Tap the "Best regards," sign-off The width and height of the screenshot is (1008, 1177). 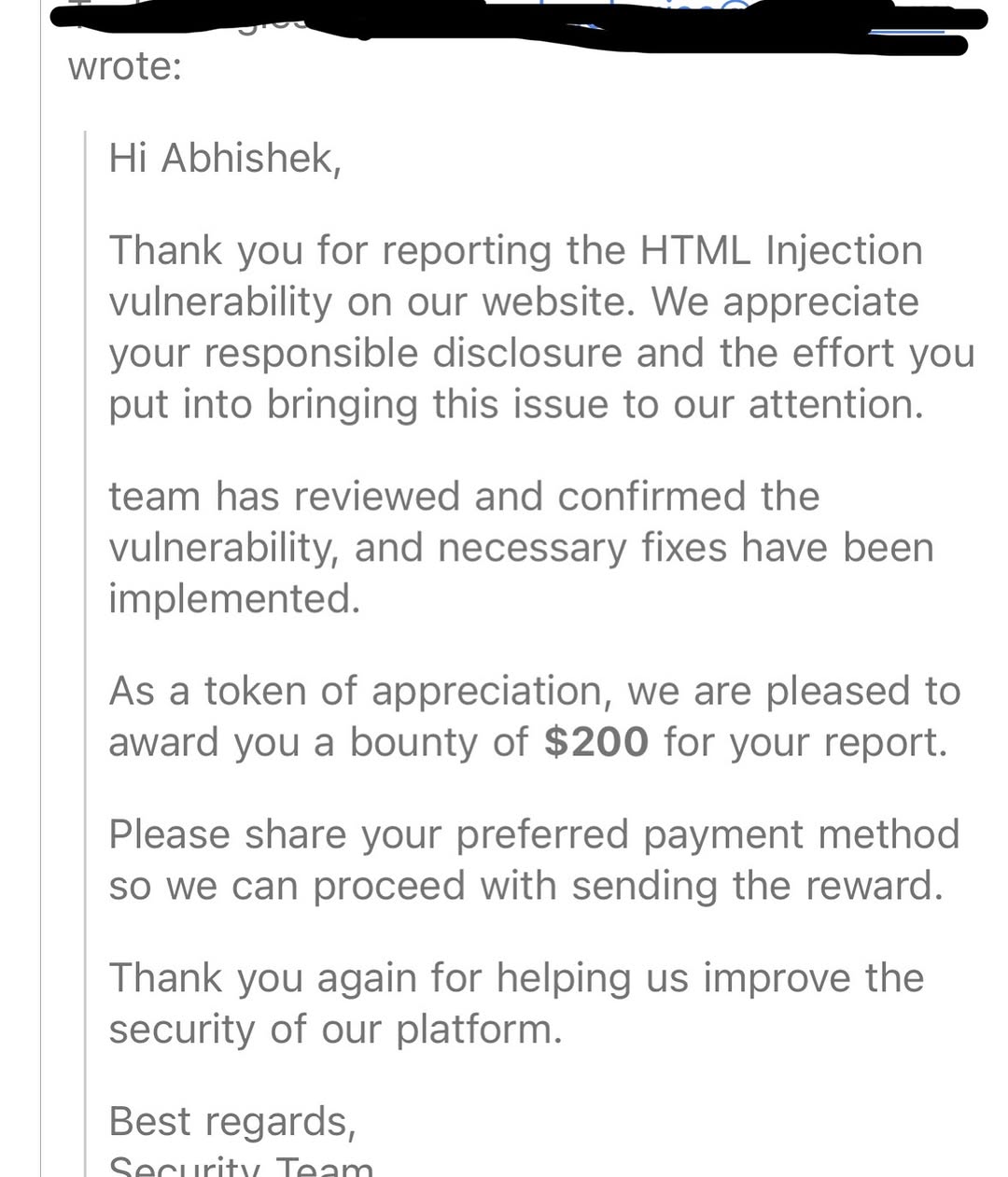point(232,1121)
